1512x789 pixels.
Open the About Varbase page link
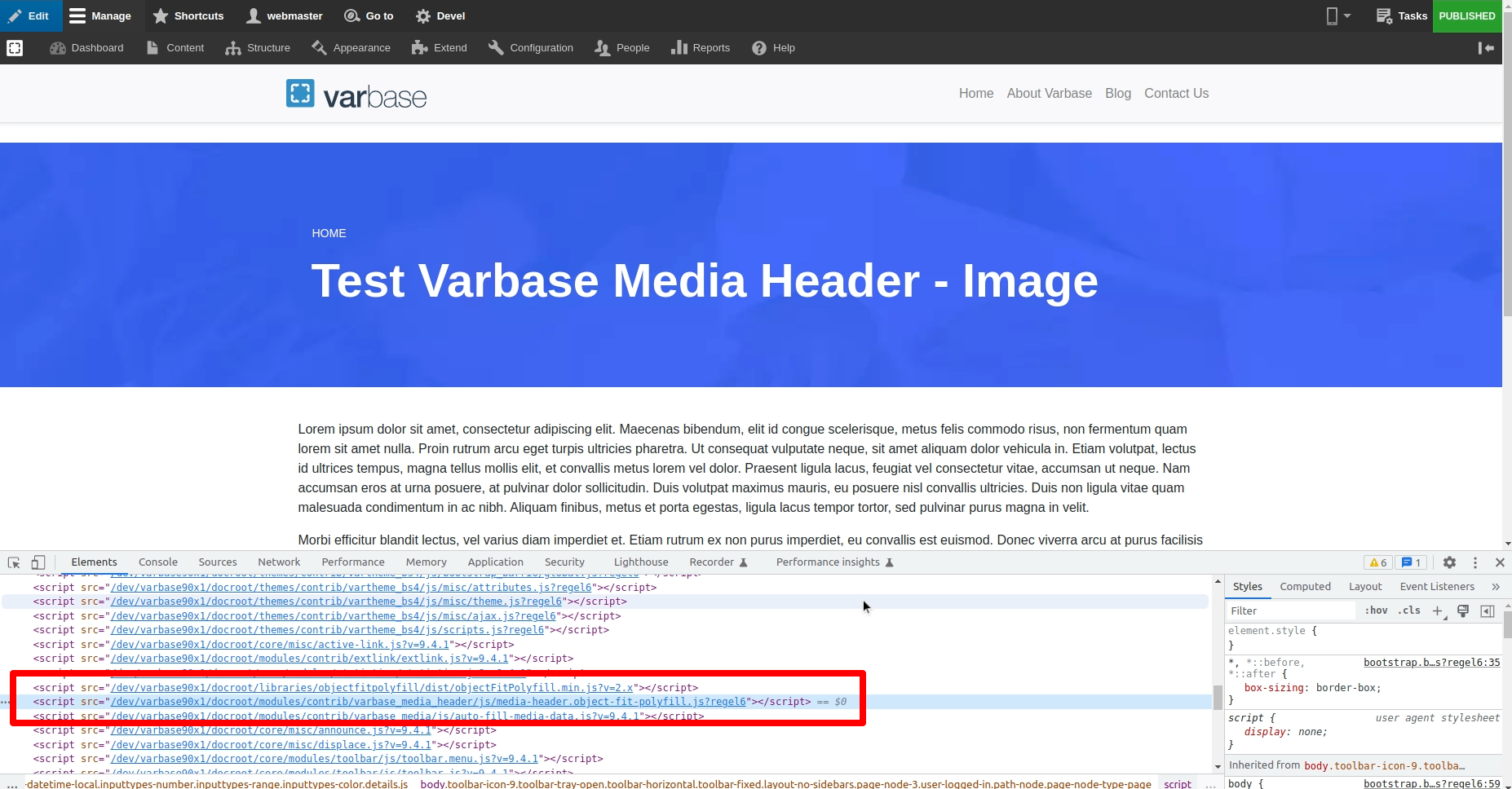[1049, 93]
